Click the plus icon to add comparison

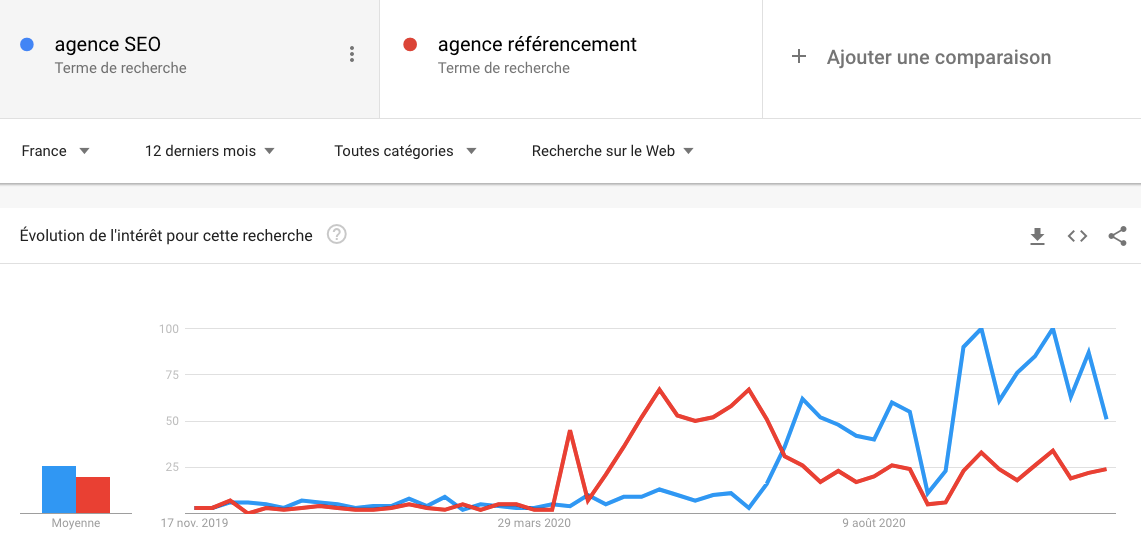coord(799,57)
